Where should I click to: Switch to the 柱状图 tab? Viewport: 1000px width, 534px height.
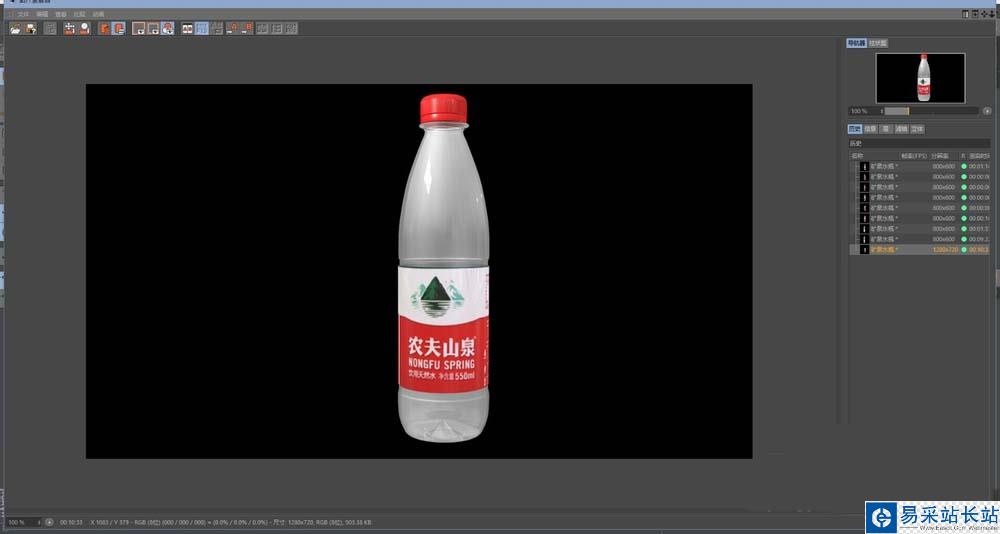(x=878, y=43)
